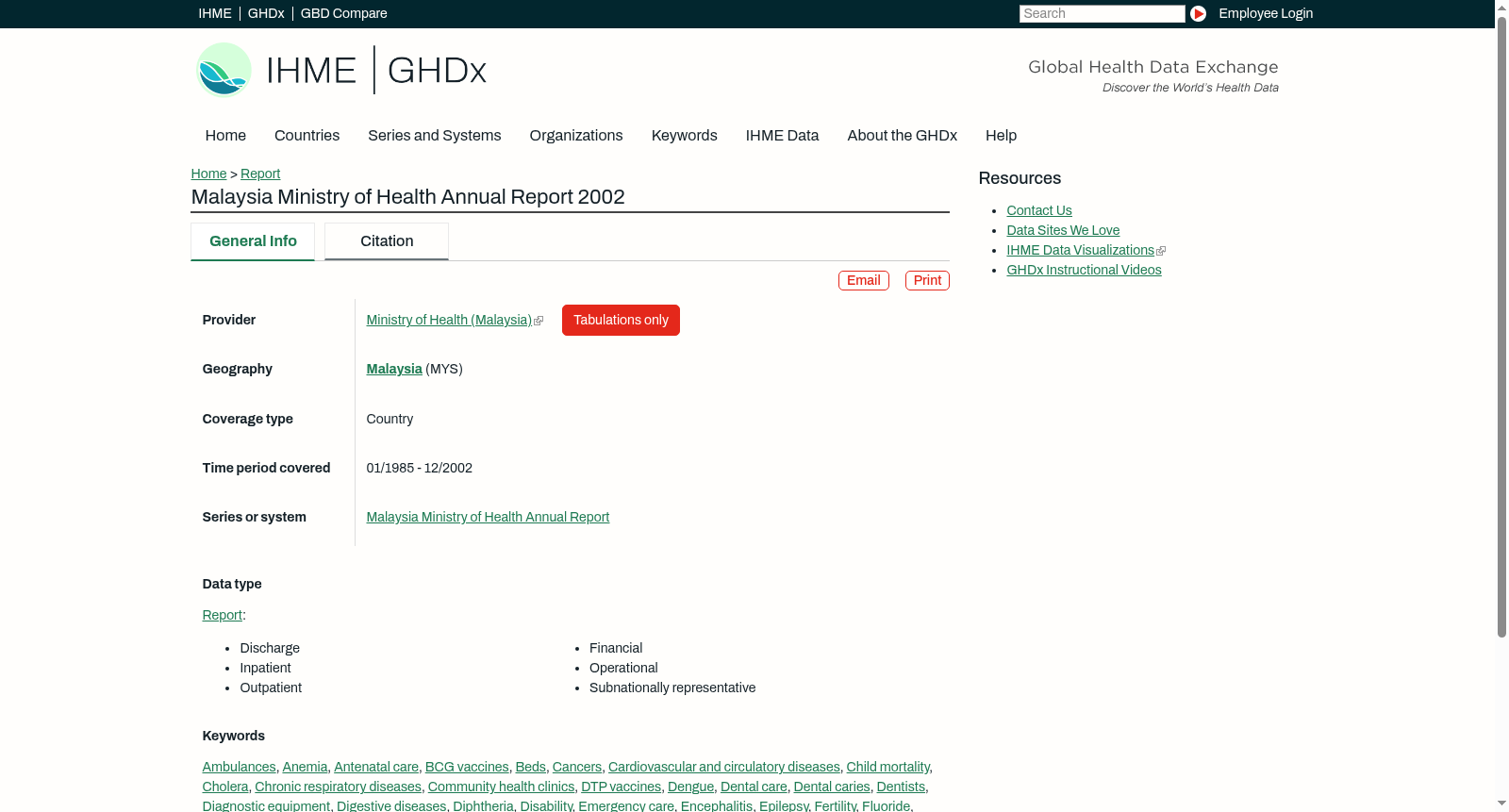Switch to the Citation tab

387,241
